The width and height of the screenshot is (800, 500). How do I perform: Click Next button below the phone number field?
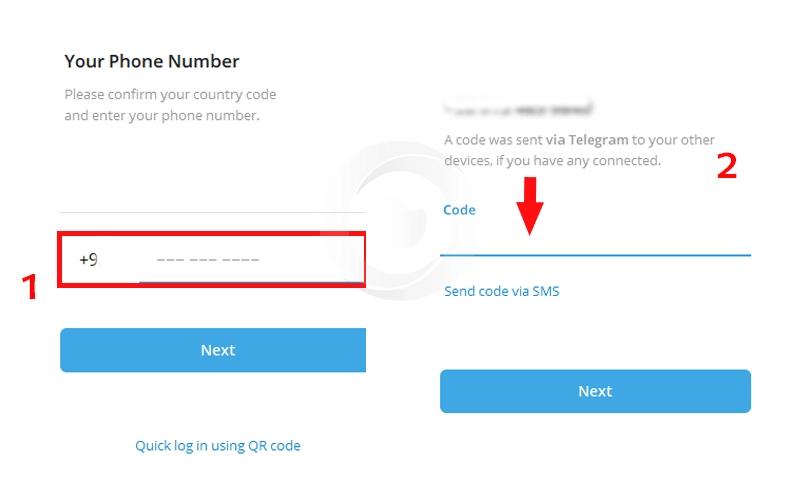[x=217, y=350]
